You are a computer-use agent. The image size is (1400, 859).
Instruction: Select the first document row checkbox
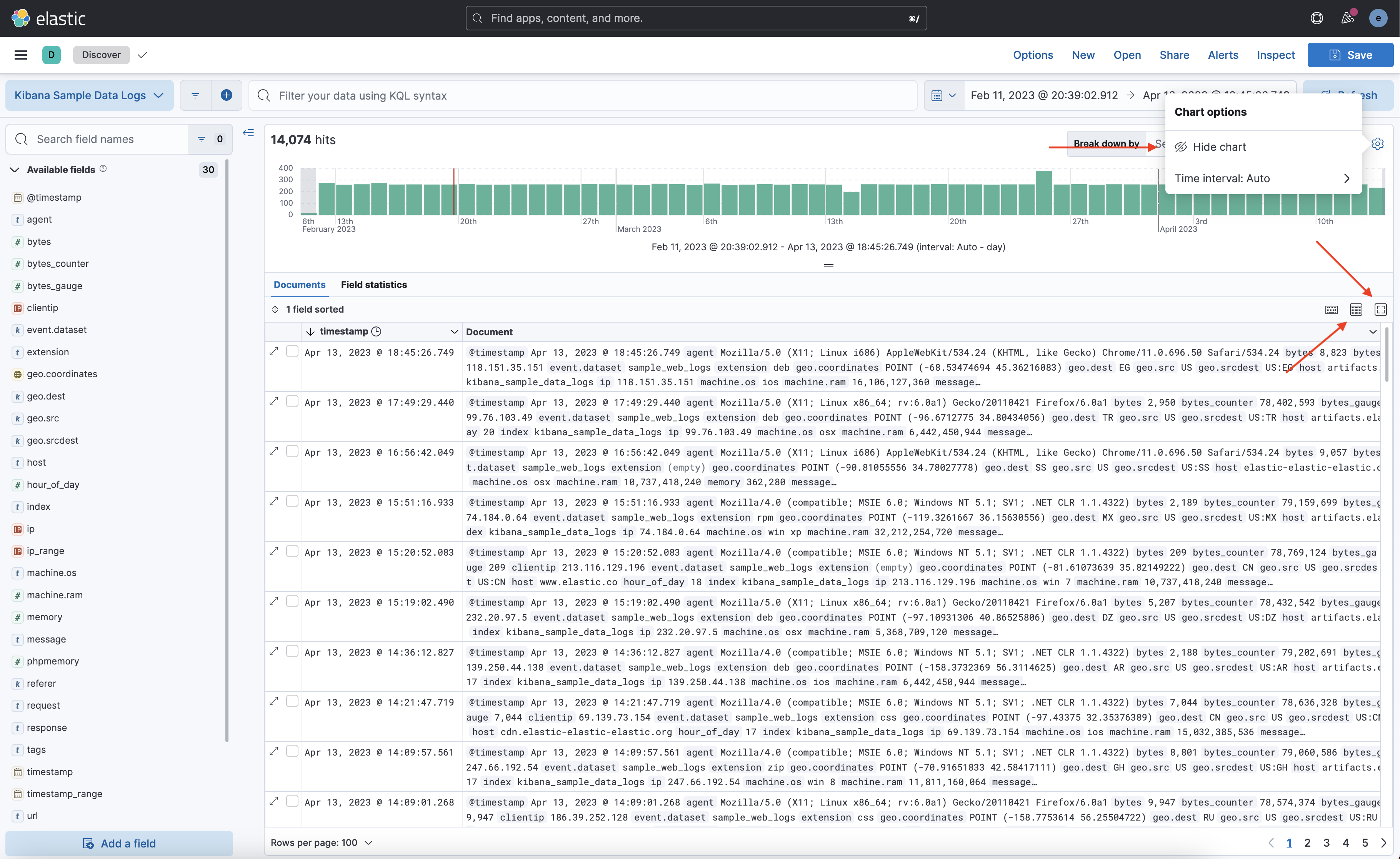pyautogui.click(x=292, y=351)
